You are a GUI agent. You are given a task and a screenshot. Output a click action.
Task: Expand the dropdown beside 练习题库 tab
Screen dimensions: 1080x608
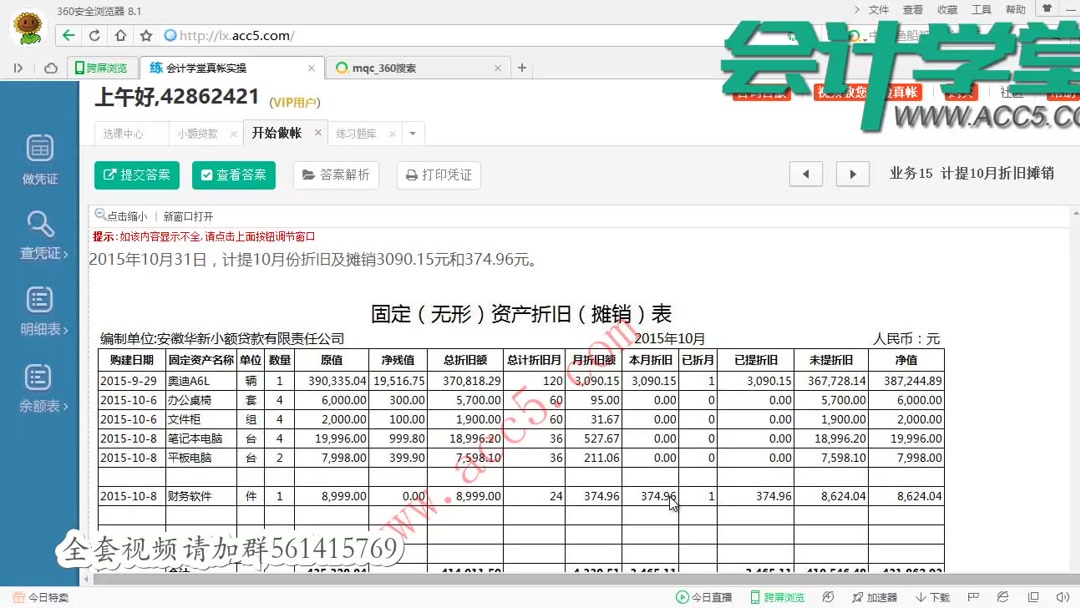pos(412,132)
